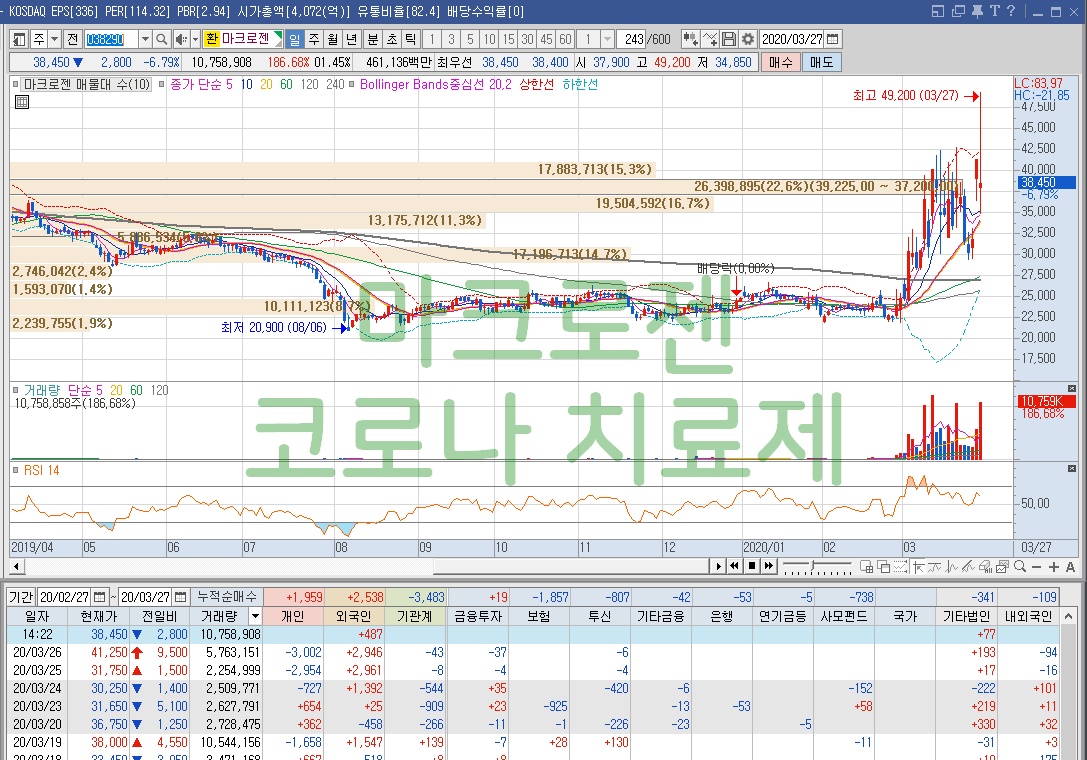Expand the sound options dropdown arrow
Viewport: 1087px width, 760px height.
pos(195,40)
